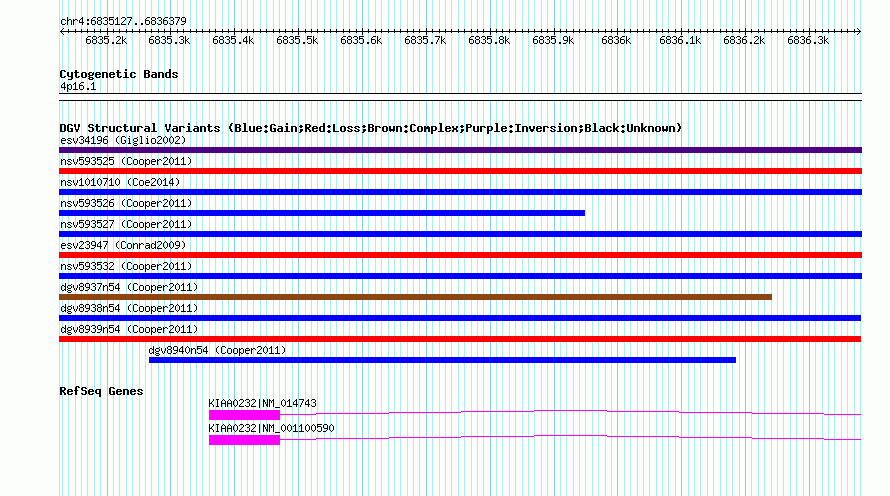
Task: Click the 6836.3k ruler tick label
Action: 808,40
